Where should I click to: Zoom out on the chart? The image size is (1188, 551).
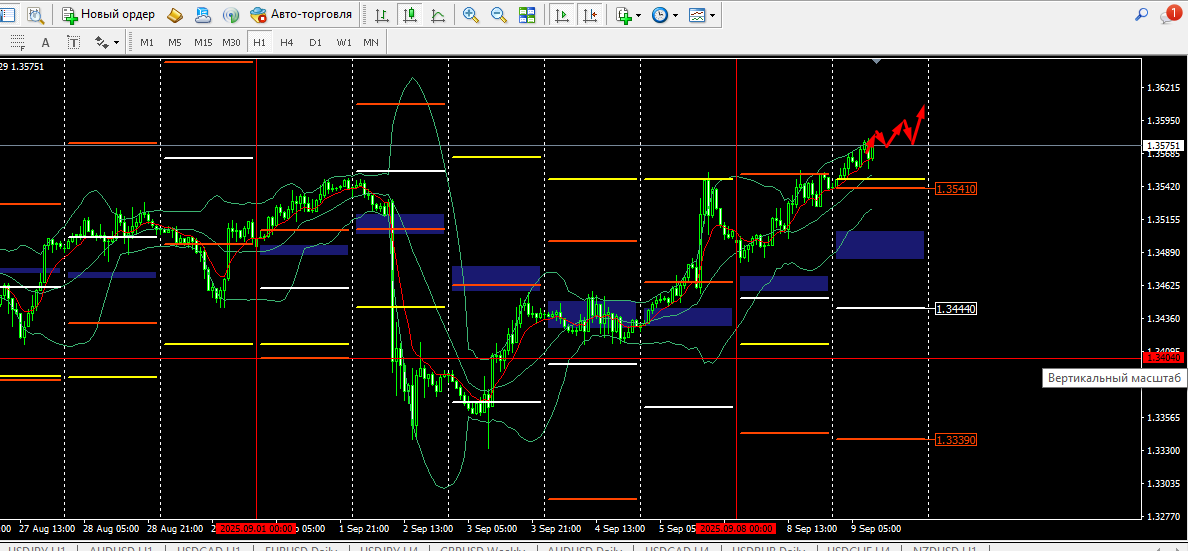499,14
